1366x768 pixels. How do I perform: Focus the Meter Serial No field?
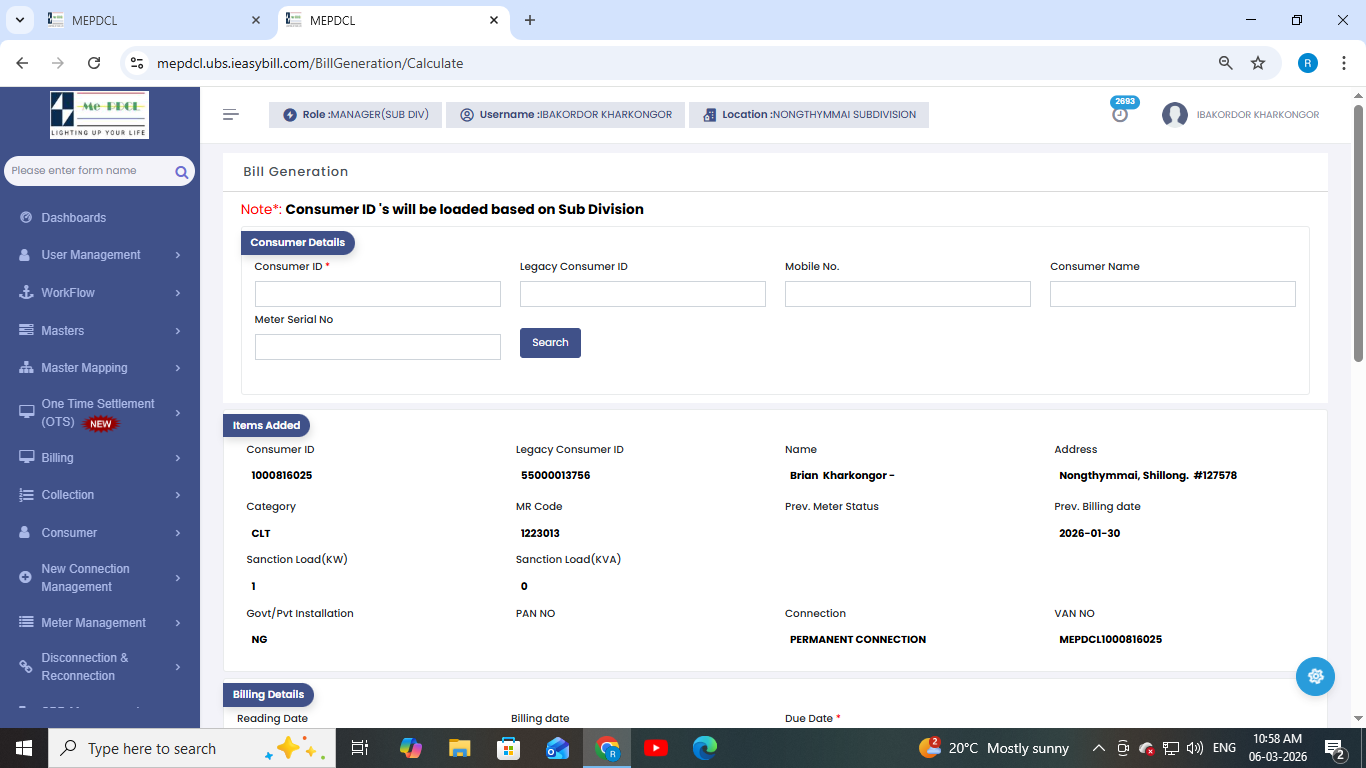tap(377, 347)
